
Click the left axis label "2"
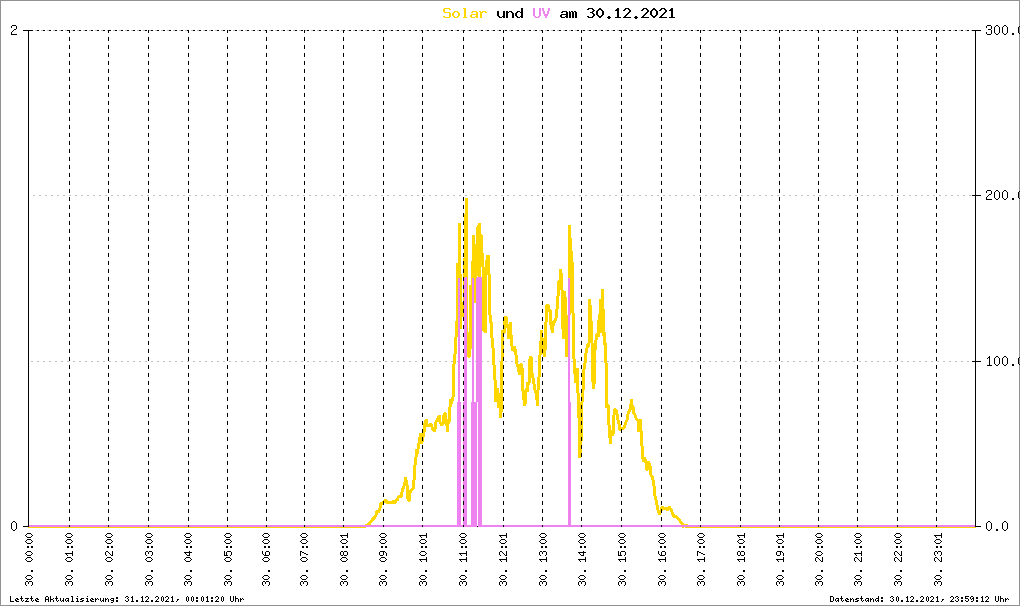14,31
